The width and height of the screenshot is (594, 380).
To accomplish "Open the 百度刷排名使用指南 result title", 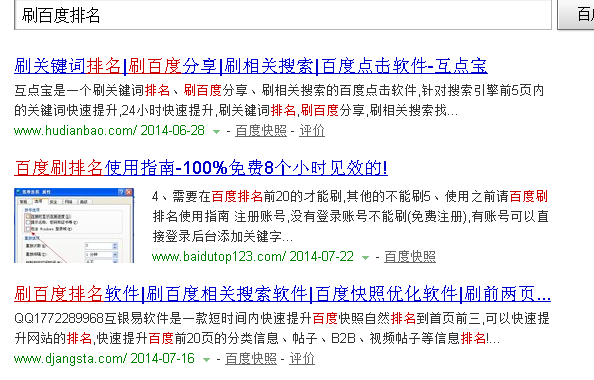I will (201, 167).
